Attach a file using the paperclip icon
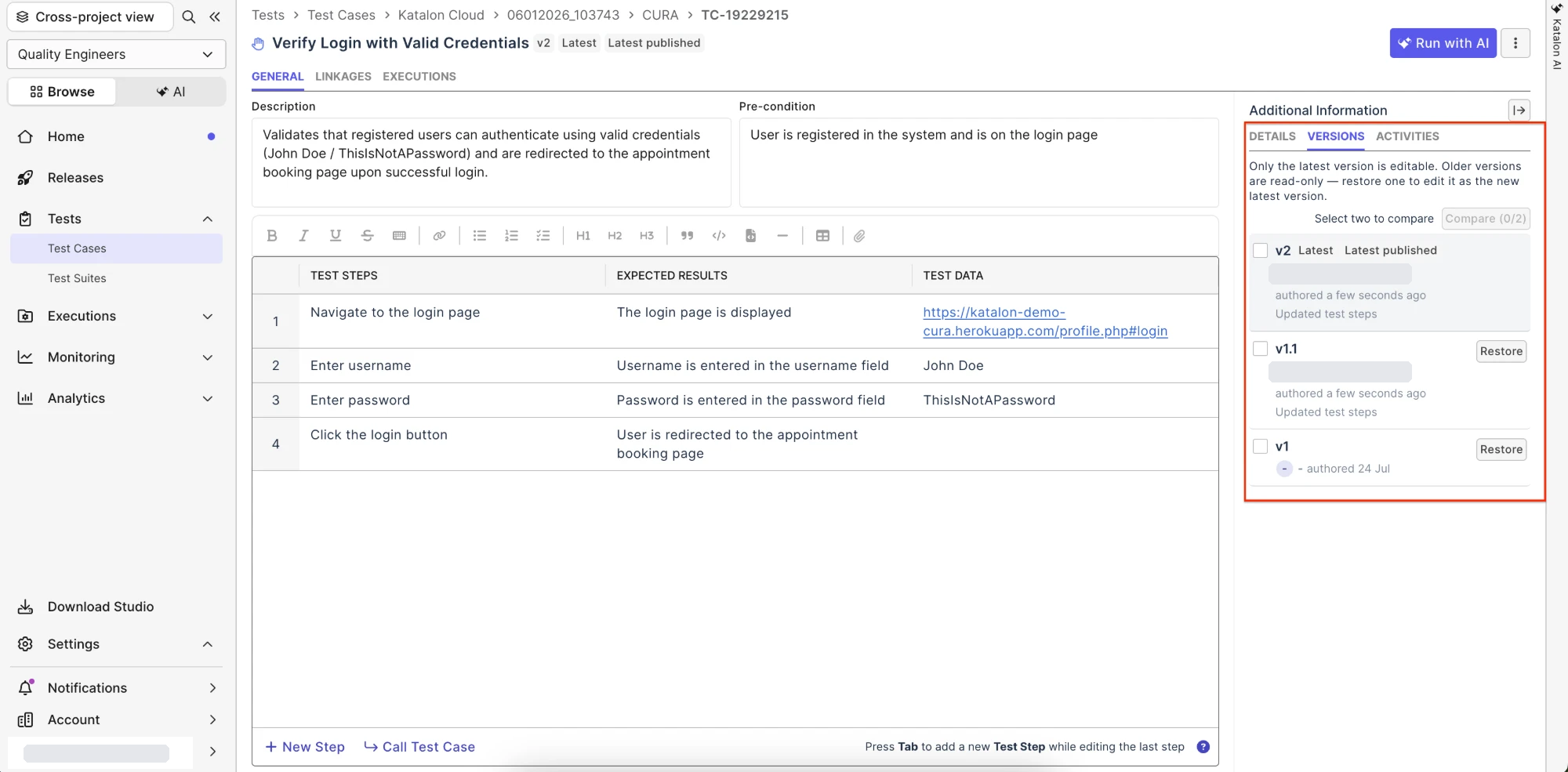 click(859, 236)
